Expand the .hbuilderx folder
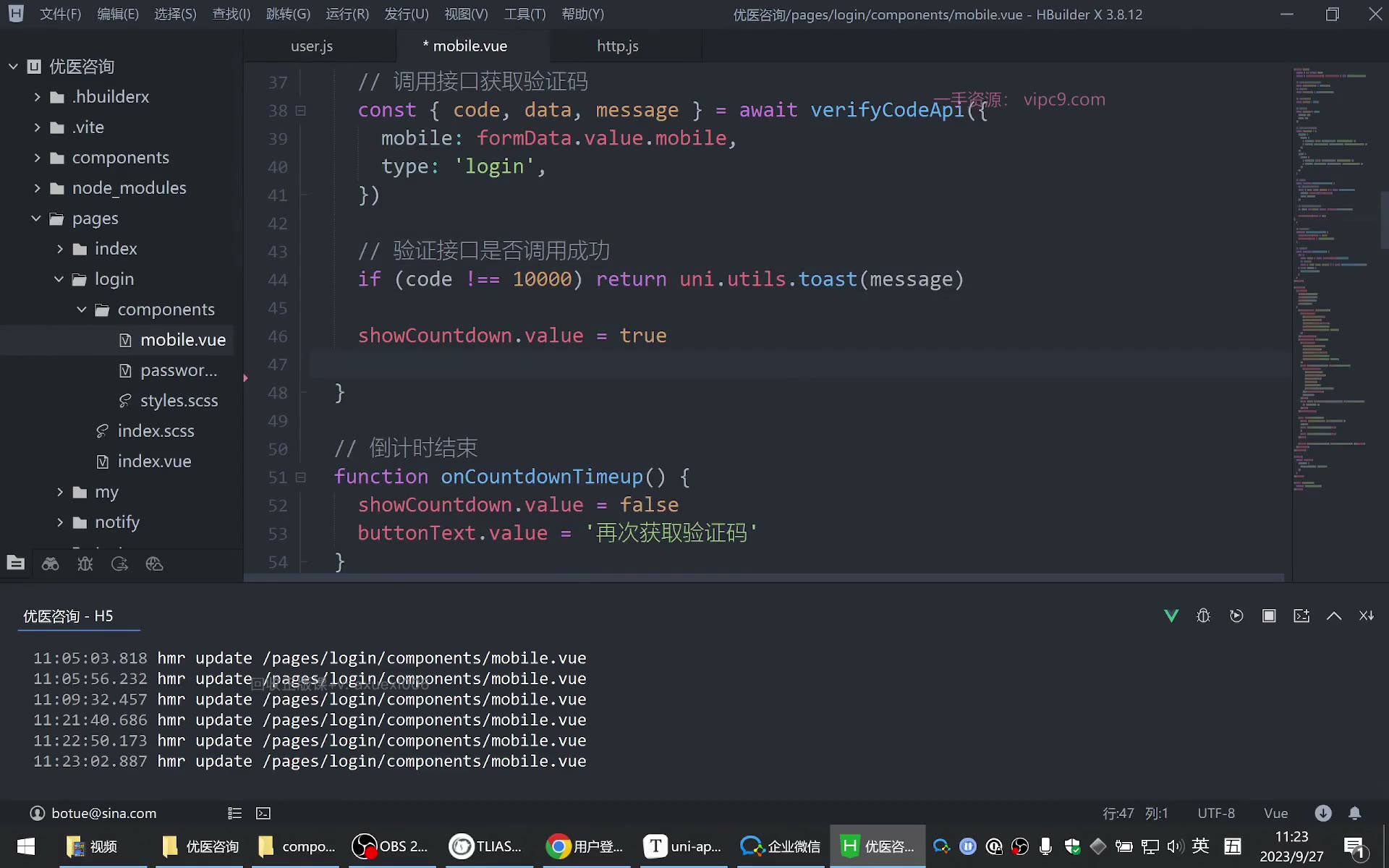Image resolution: width=1389 pixels, height=868 pixels. (37, 97)
